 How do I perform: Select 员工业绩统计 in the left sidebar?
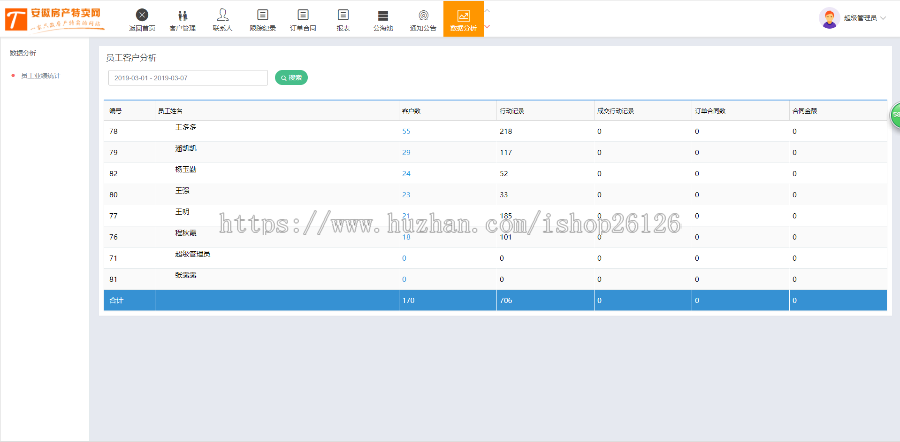coord(40,75)
